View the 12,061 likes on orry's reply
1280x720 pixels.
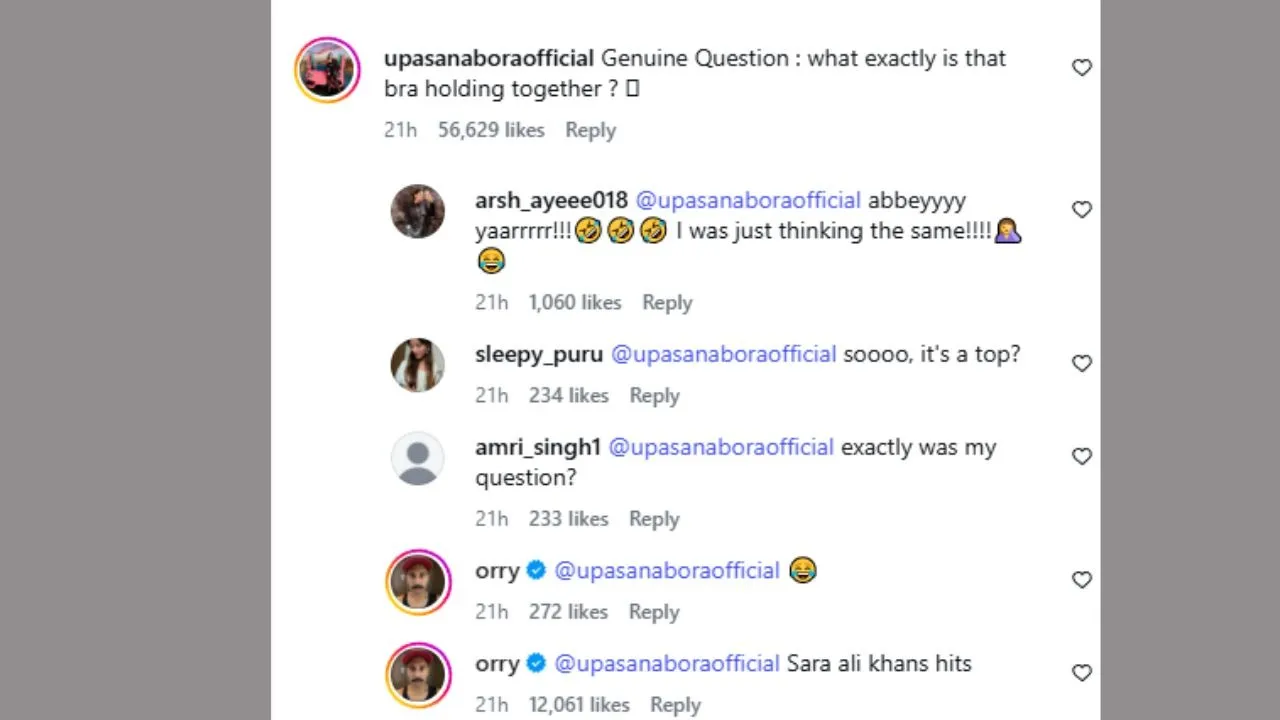point(579,705)
